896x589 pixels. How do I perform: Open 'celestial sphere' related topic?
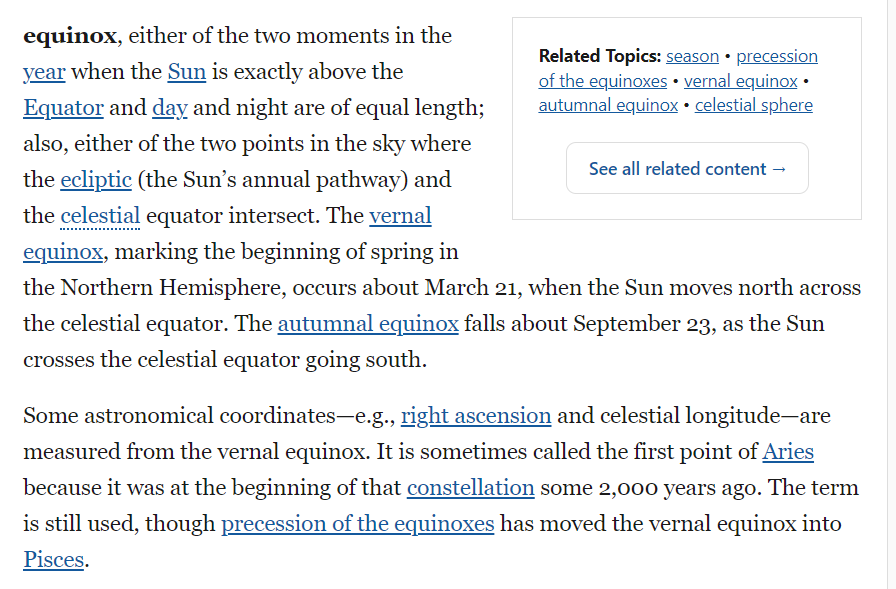point(754,105)
